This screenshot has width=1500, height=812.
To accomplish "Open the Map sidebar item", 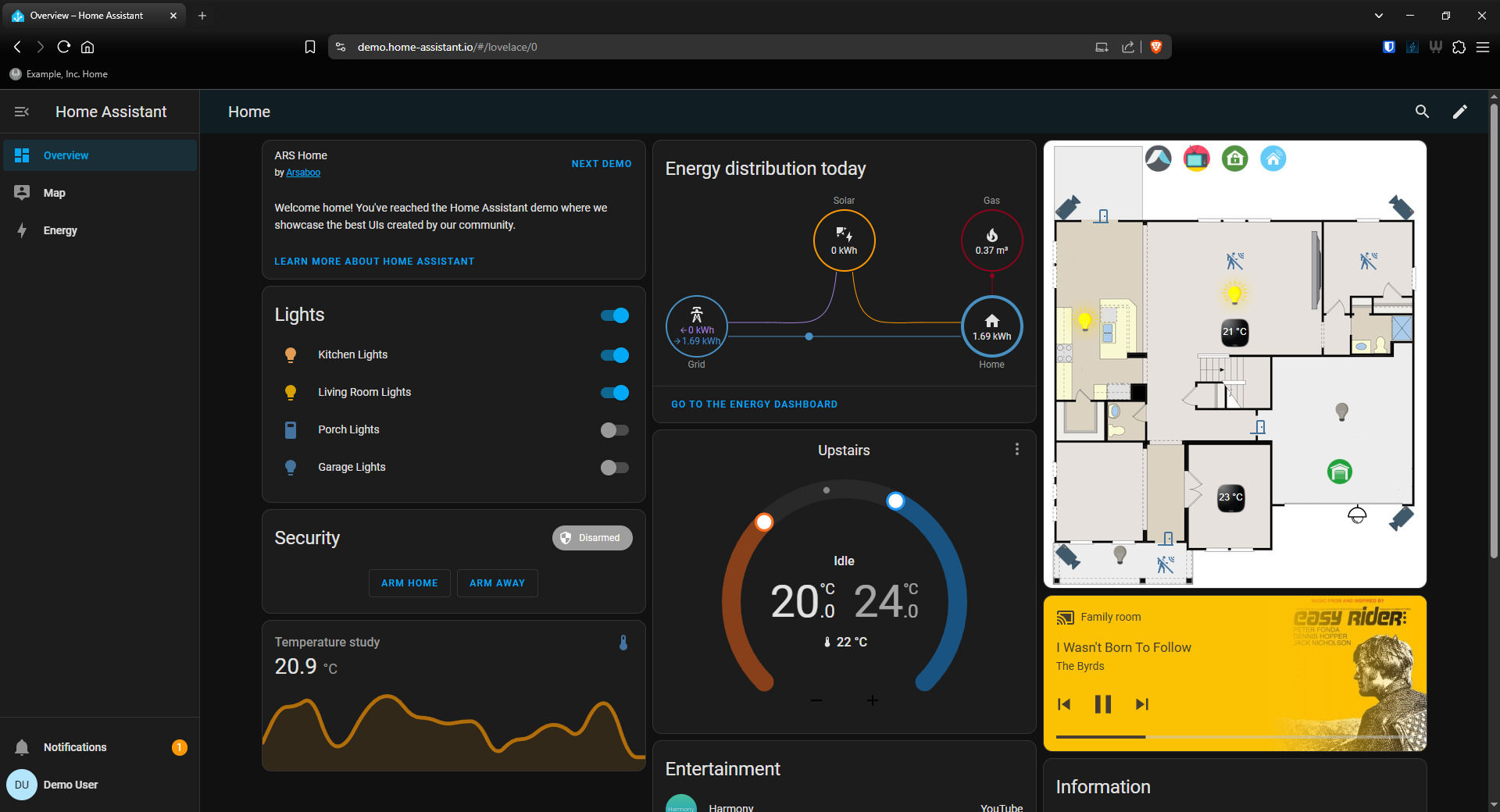I will [x=55, y=193].
